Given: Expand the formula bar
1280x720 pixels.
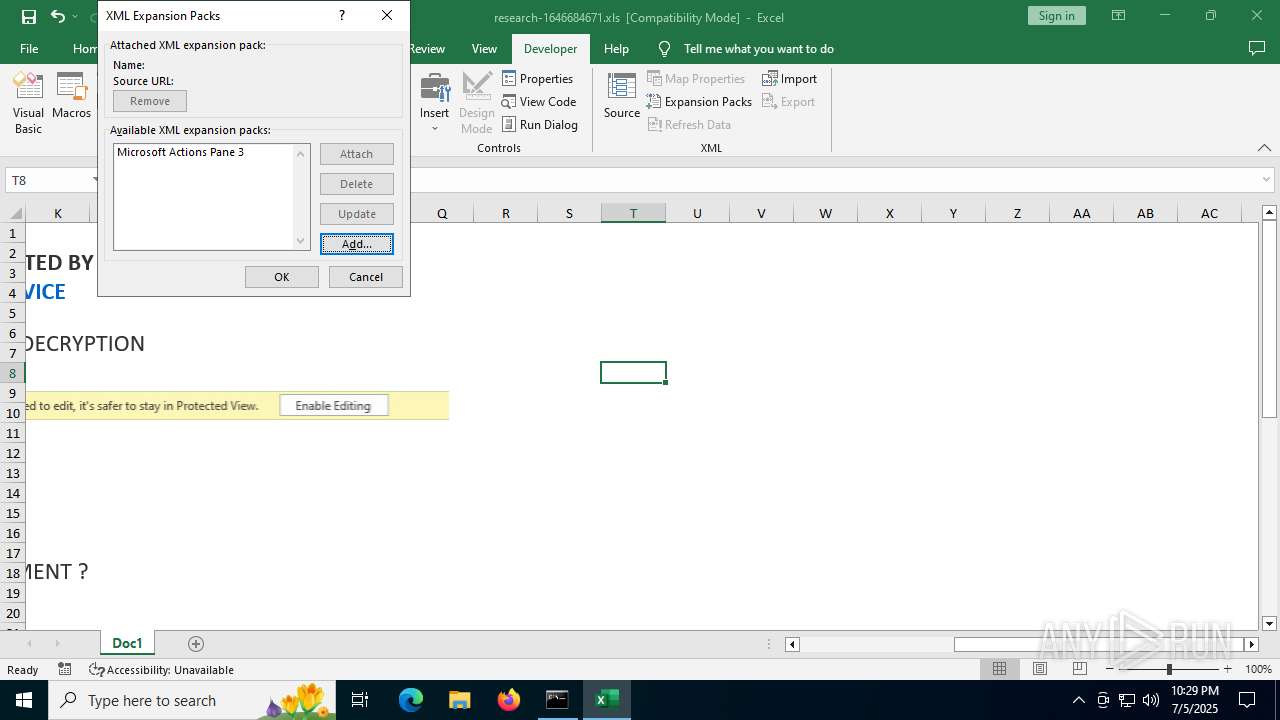Looking at the screenshot, I should [1266, 181].
